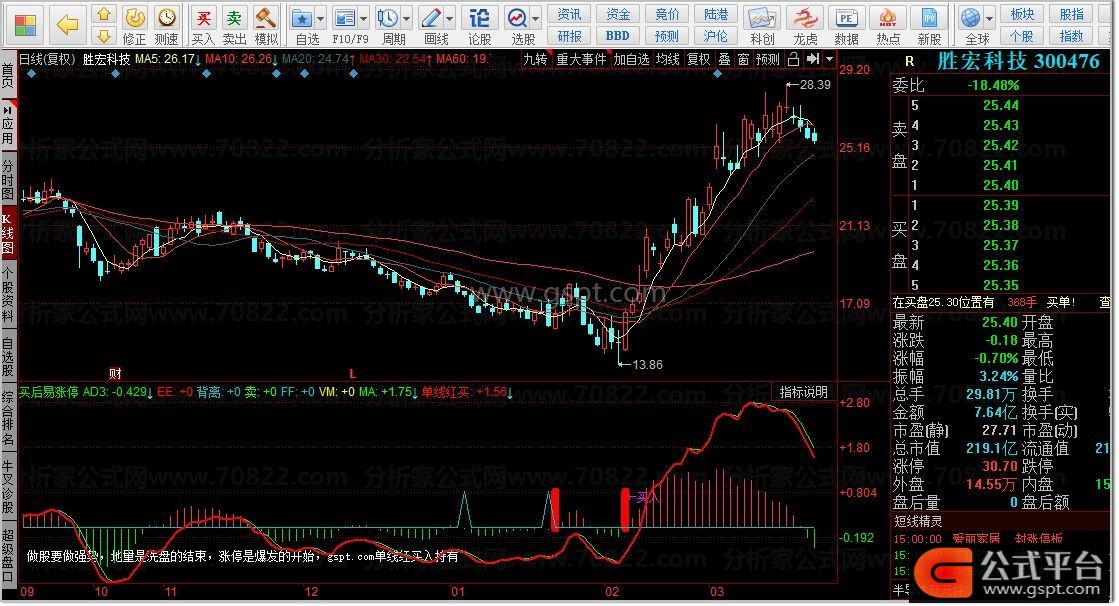
Task: Click the 陆港 button
Action: pyautogui.click(x=716, y=15)
